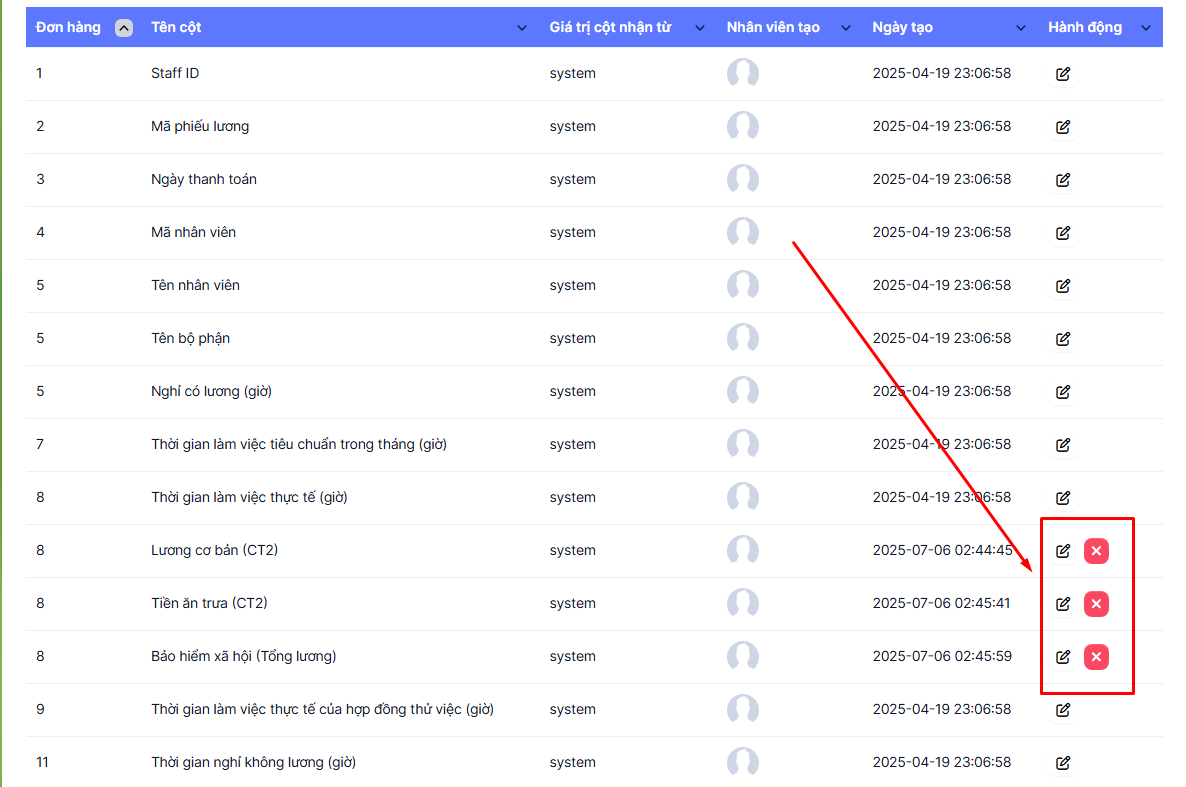Delete Bảo hiểm xã hội (Tổng lương) row
Image resolution: width=1186 pixels, height=787 pixels.
pyautogui.click(x=1096, y=657)
